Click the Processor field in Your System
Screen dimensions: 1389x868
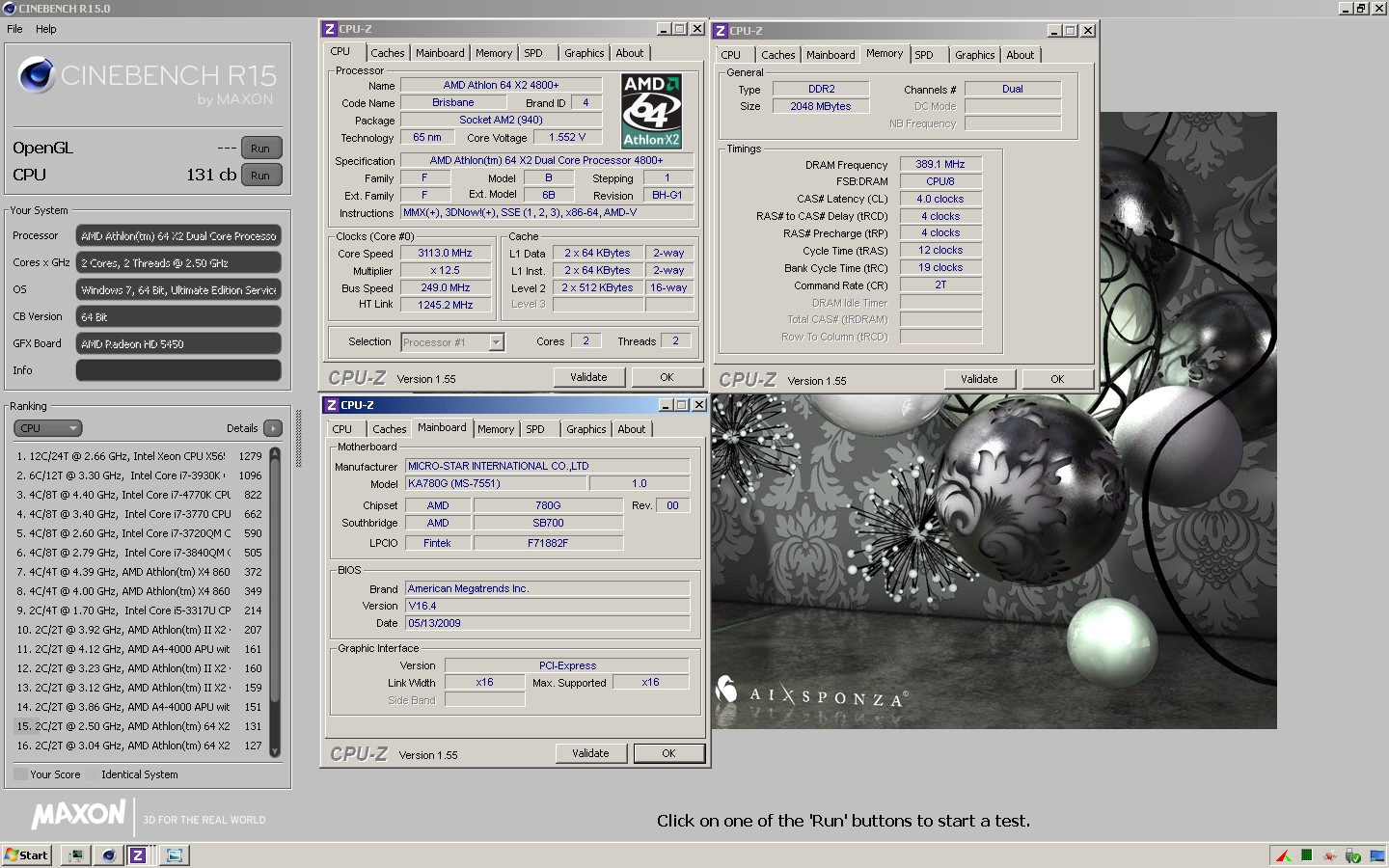click(178, 235)
